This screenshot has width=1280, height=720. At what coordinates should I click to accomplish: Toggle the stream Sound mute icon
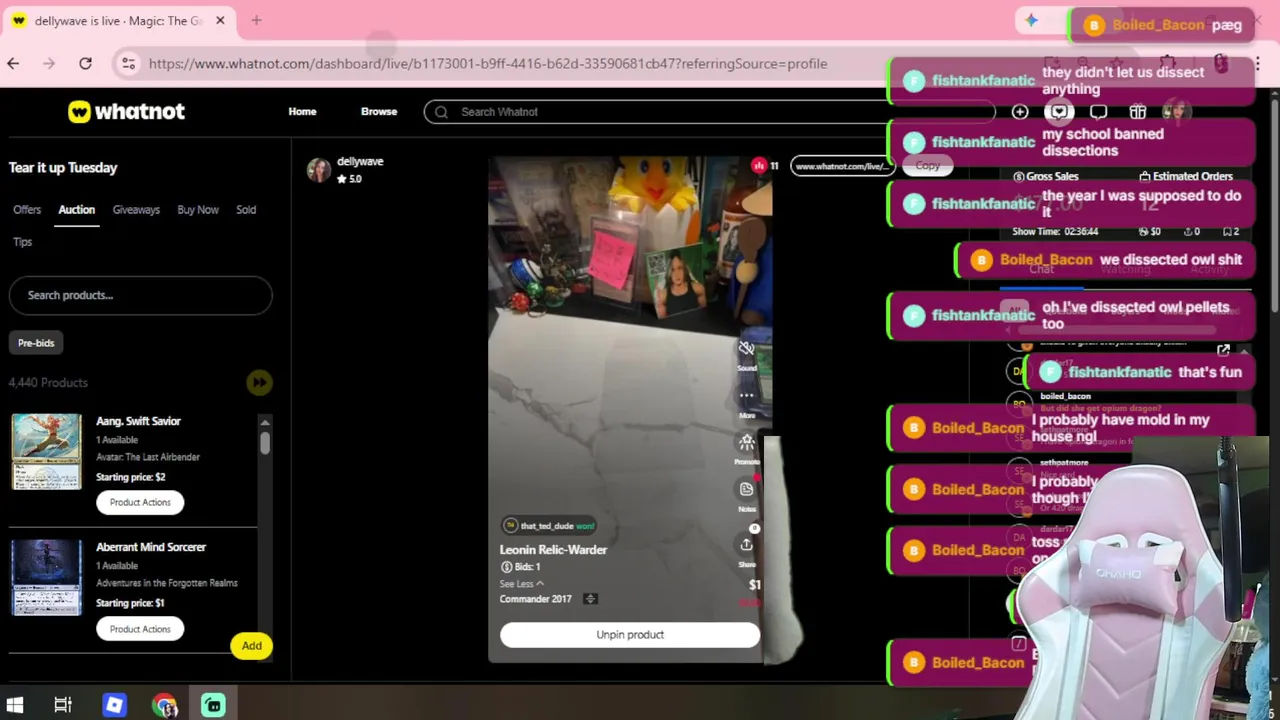pos(747,348)
